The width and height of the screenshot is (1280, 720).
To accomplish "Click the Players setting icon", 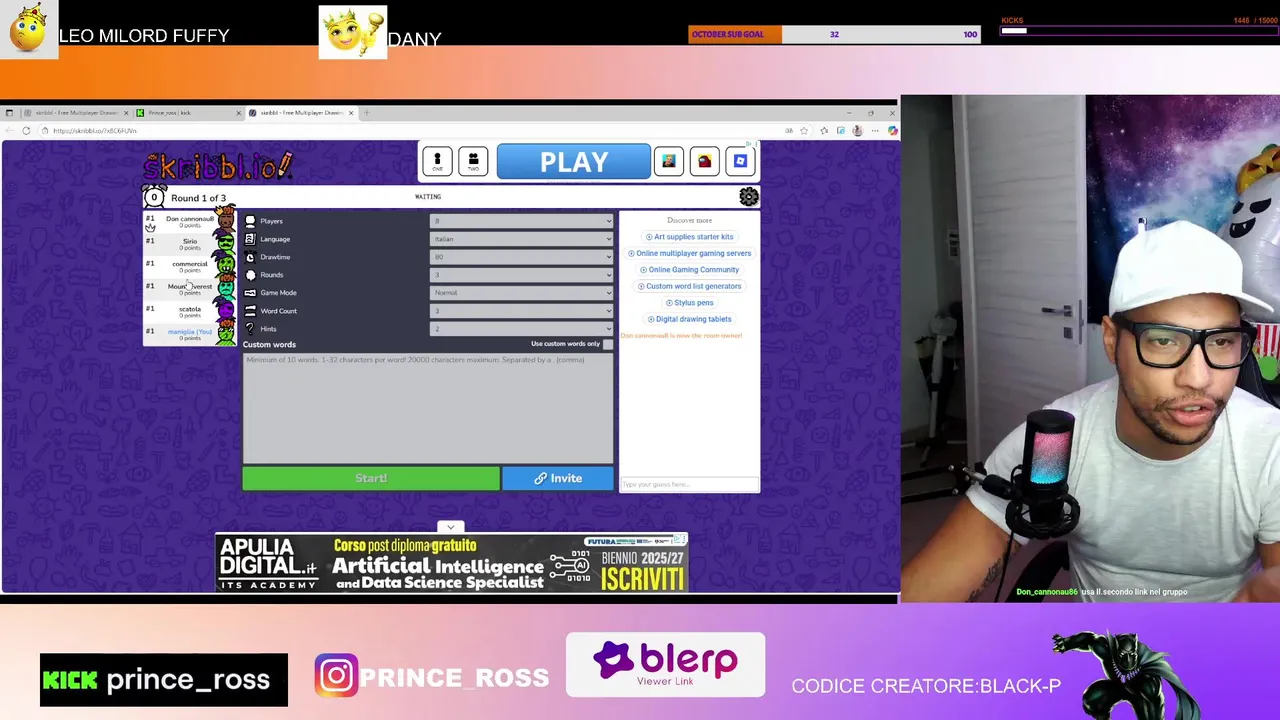I will point(250,221).
